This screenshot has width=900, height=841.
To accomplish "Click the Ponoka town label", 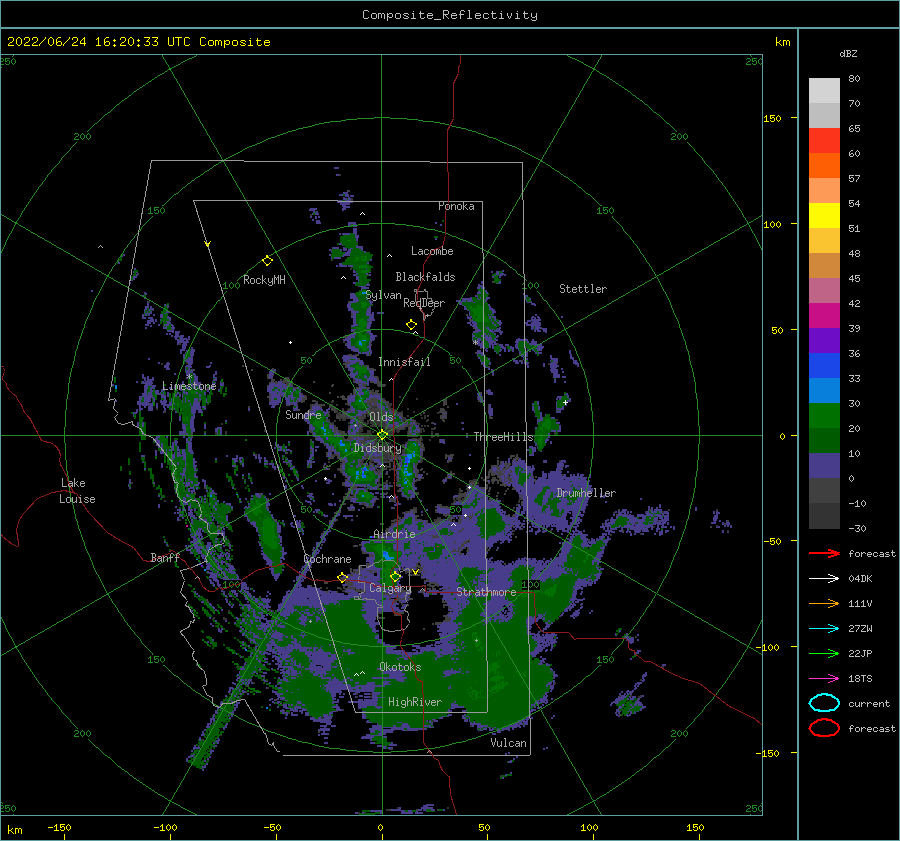I will pyautogui.click(x=456, y=206).
